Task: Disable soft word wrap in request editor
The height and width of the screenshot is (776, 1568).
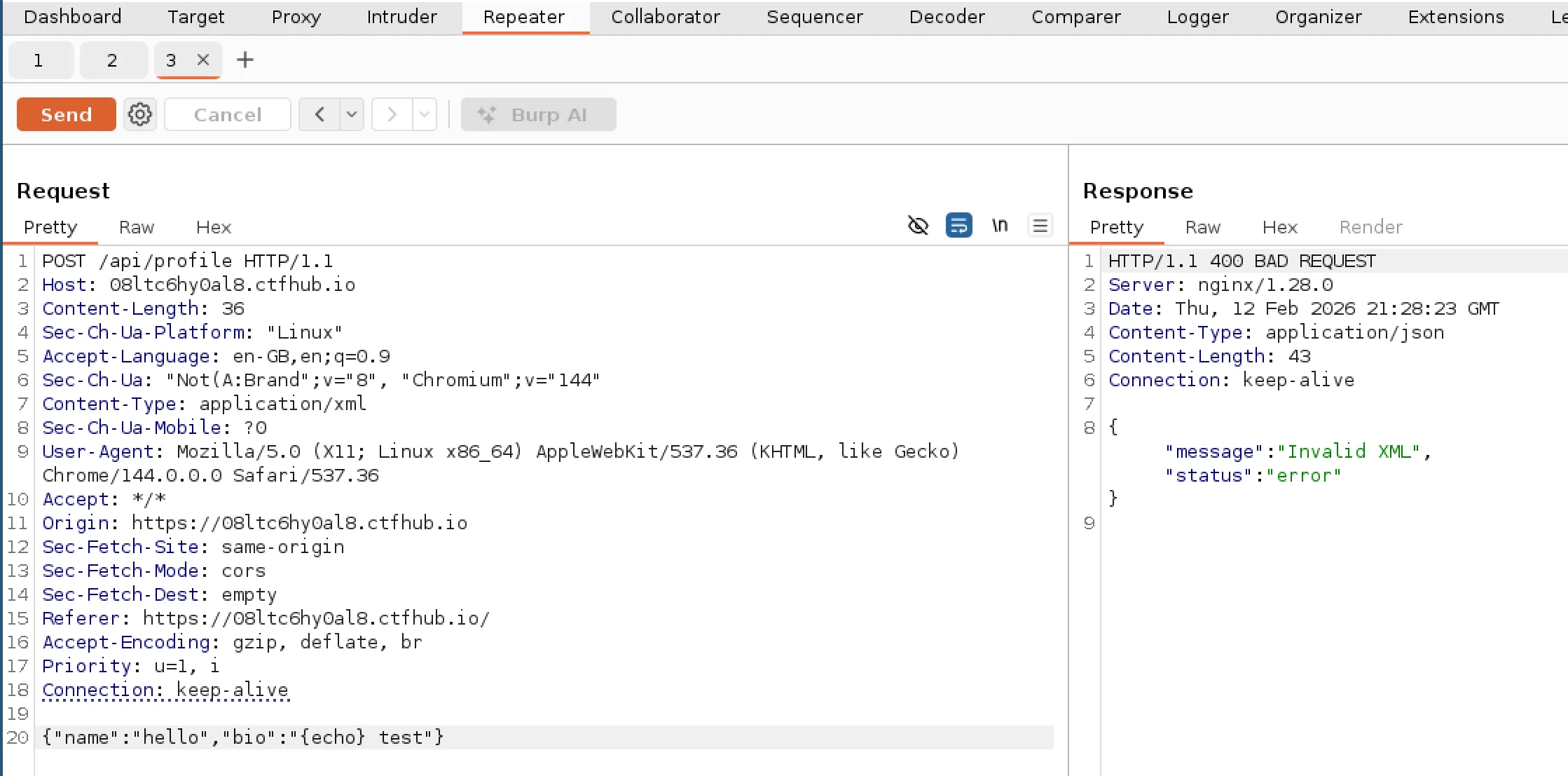Action: coord(958,225)
